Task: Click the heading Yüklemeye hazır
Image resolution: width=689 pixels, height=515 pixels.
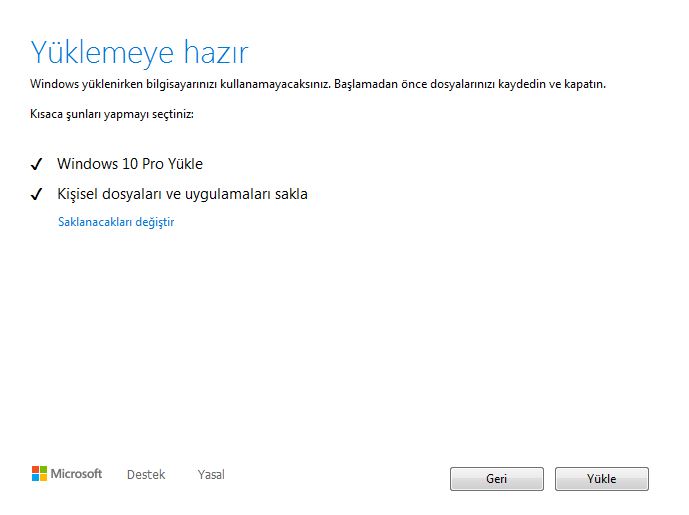Action: pyautogui.click(x=139, y=53)
